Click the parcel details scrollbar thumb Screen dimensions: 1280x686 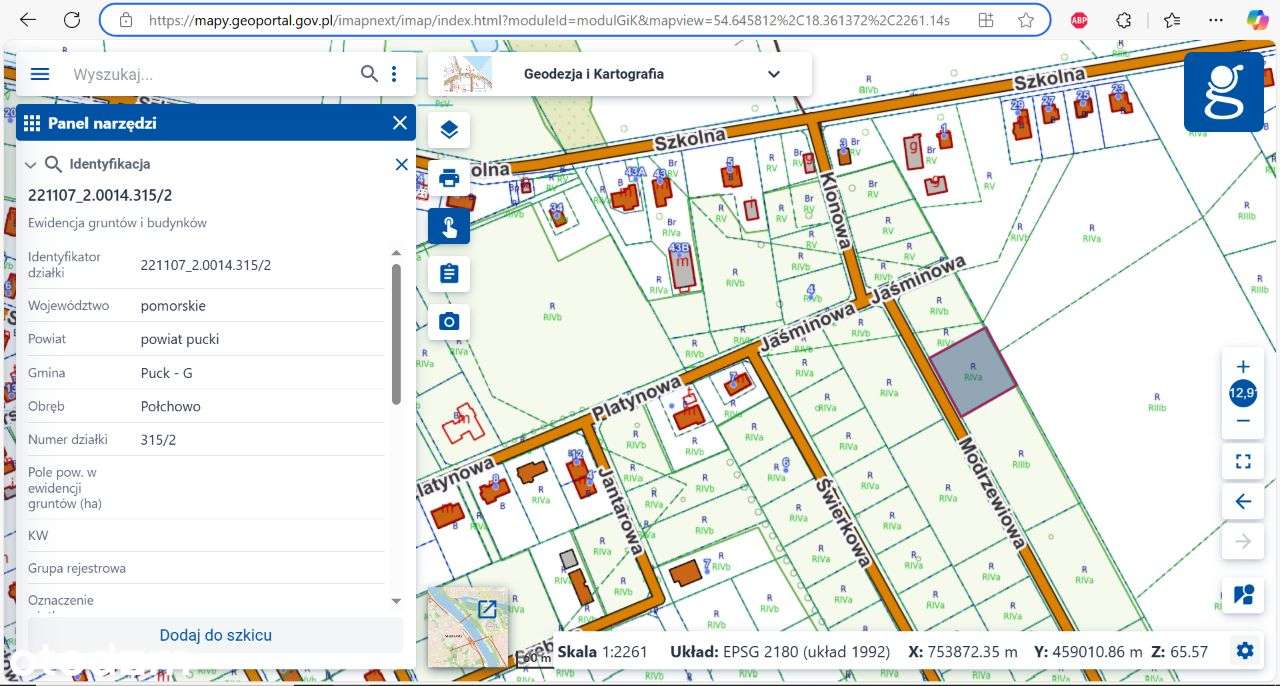click(396, 334)
